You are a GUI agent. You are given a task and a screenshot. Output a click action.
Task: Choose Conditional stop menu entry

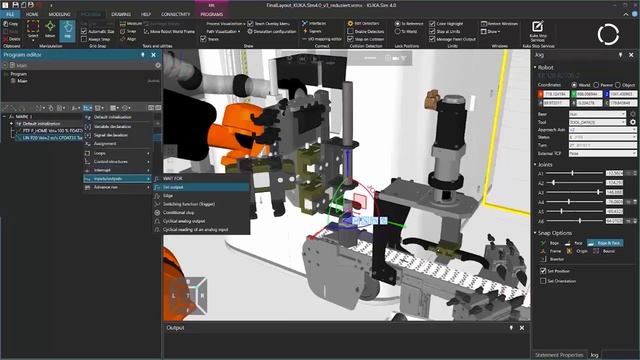pyautogui.click(x=201, y=213)
